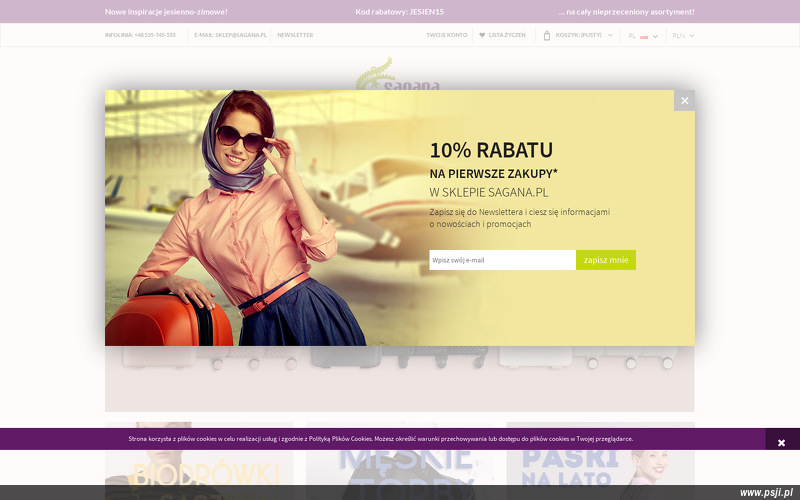Focus the Wpisz swój e-mail field
800x500 pixels.
click(503, 260)
